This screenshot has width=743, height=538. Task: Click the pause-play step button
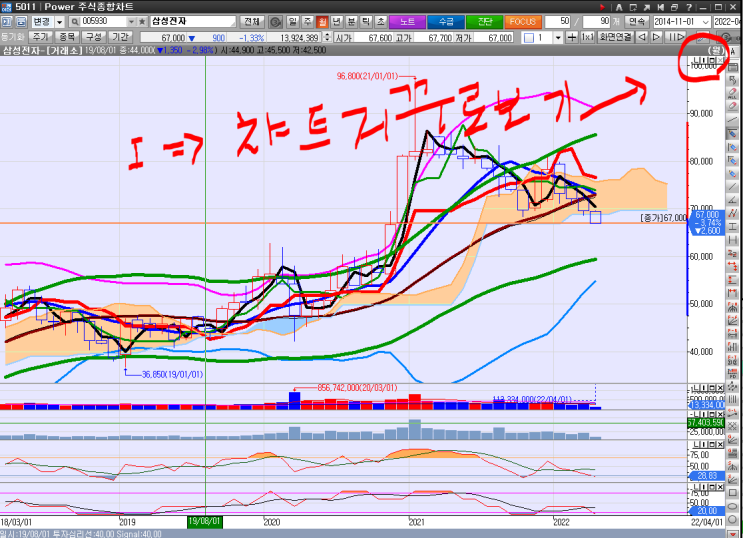click(676, 37)
